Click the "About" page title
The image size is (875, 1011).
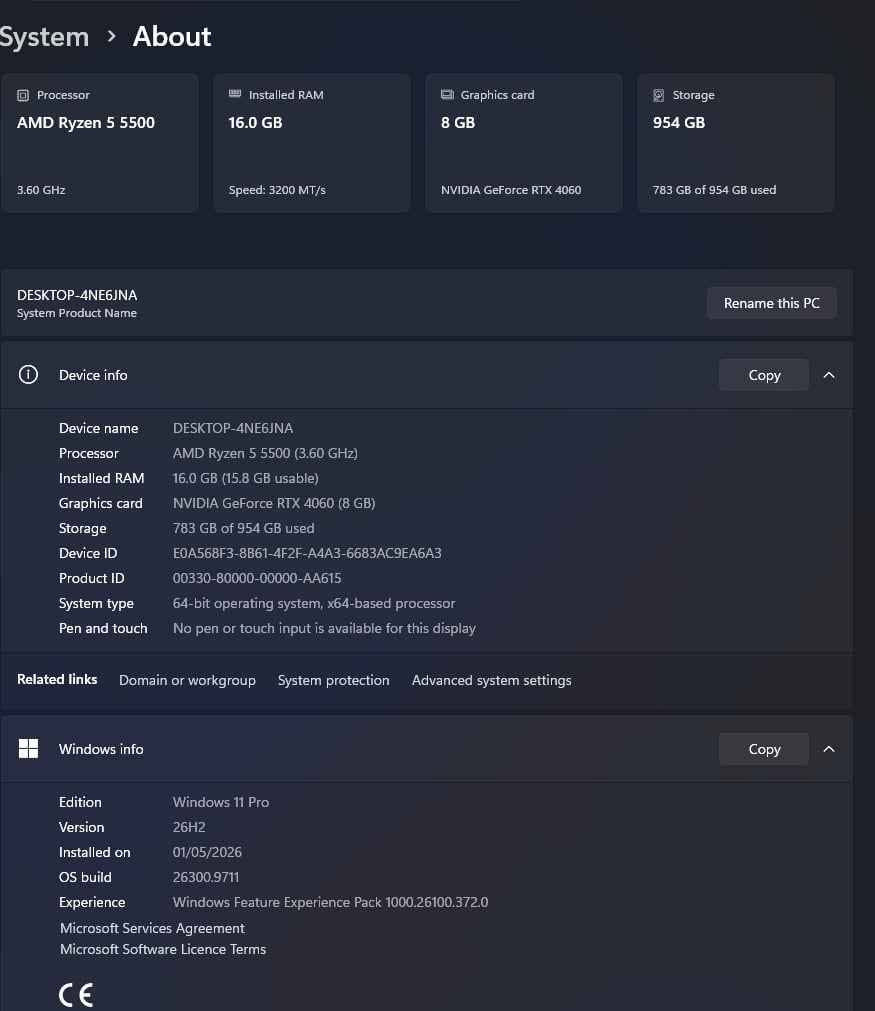point(172,37)
